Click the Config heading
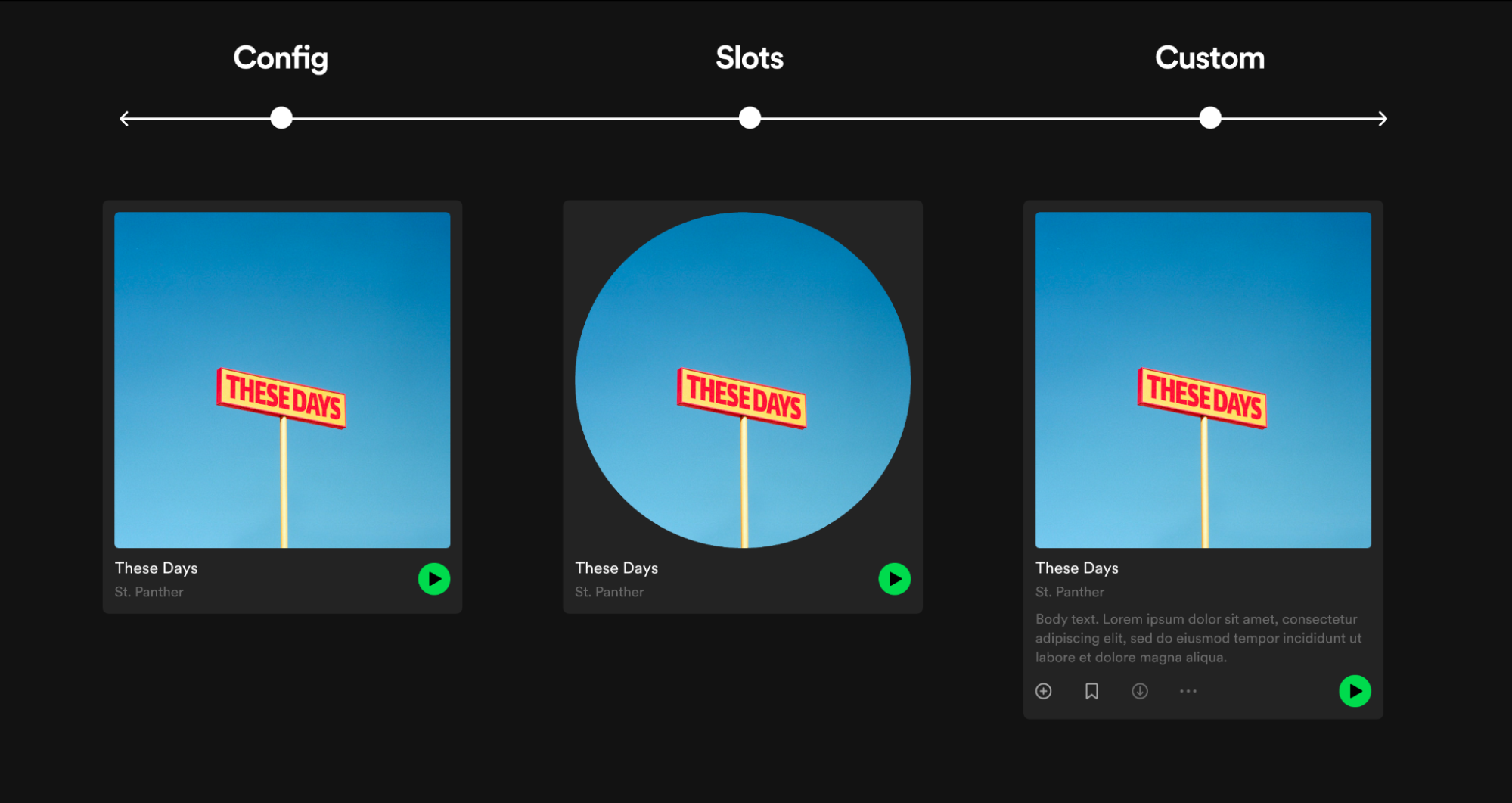The image size is (1512, 803). (281, 58)
